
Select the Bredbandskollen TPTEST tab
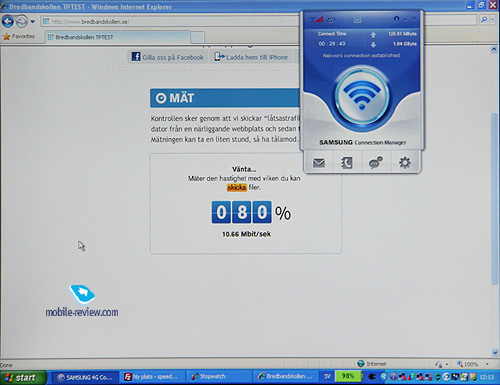click(x=117, y=37)
